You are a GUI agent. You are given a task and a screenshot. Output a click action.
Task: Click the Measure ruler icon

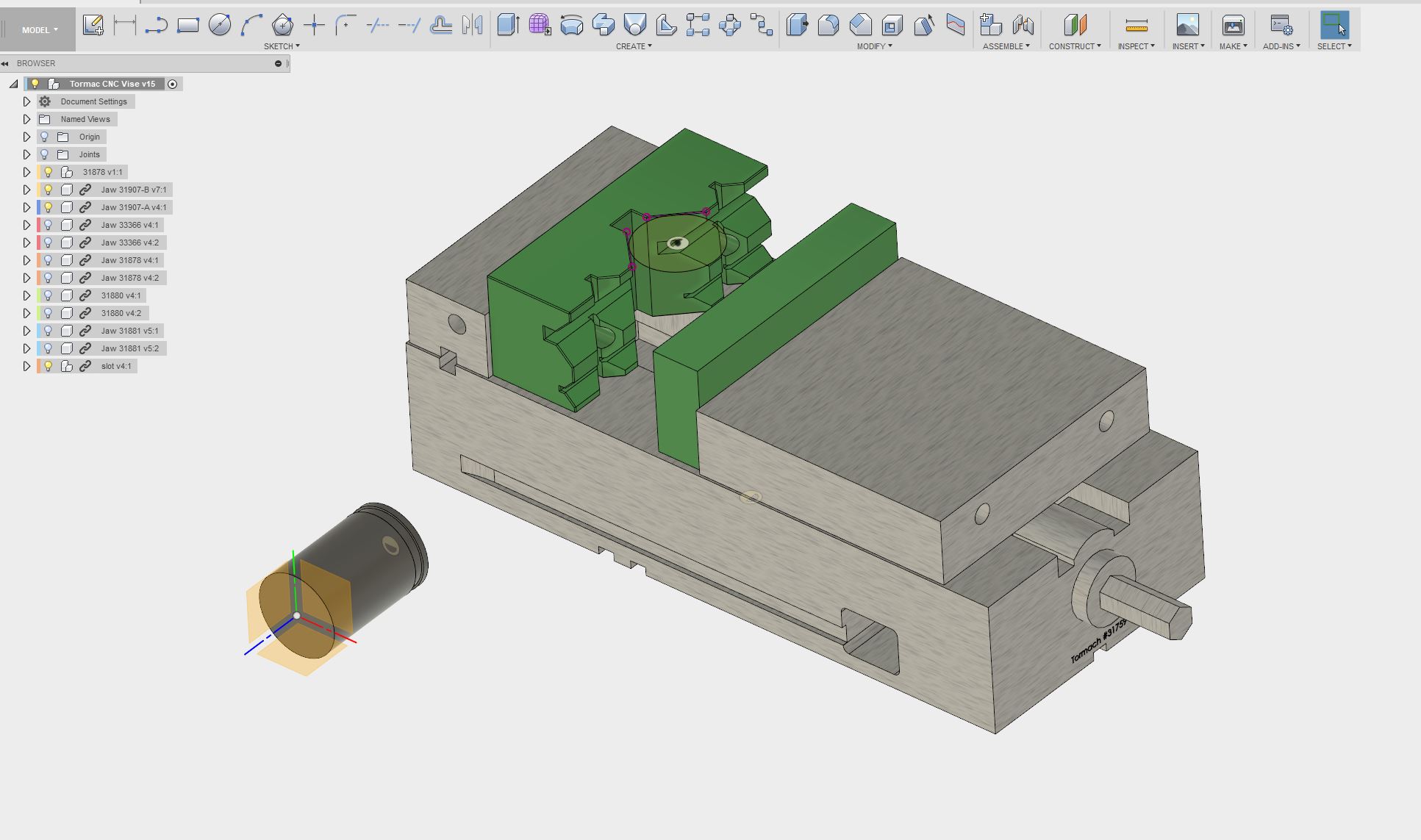(1136, 26)
